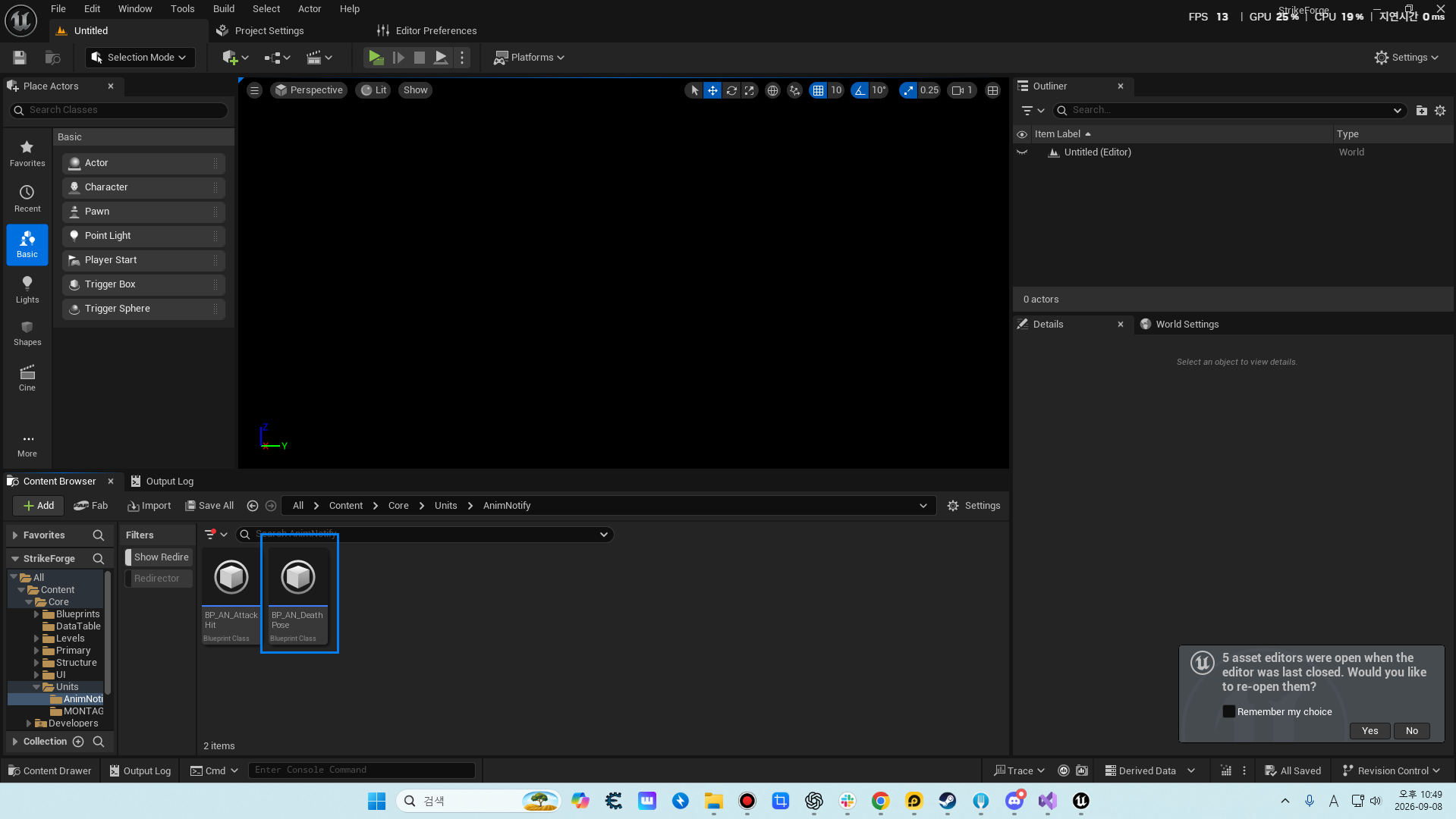Switch to the World Settings tab
This screenshot has height=819, width=1456.
pyautogui.click(x=1187, y=325)
